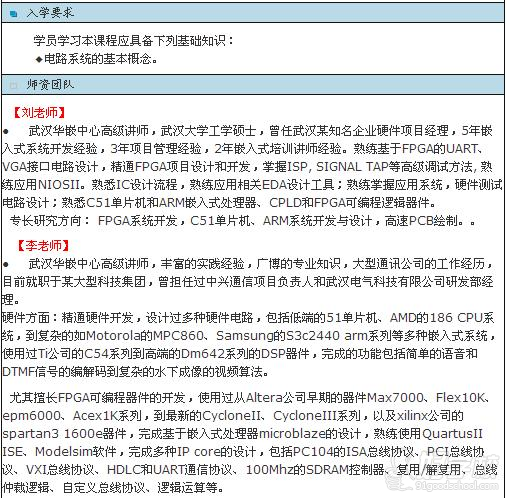Screen dimensions: 507x498
Task: Click the line starting 仲裁逻辑、自定义总线协议
Action: click(113, 487)
